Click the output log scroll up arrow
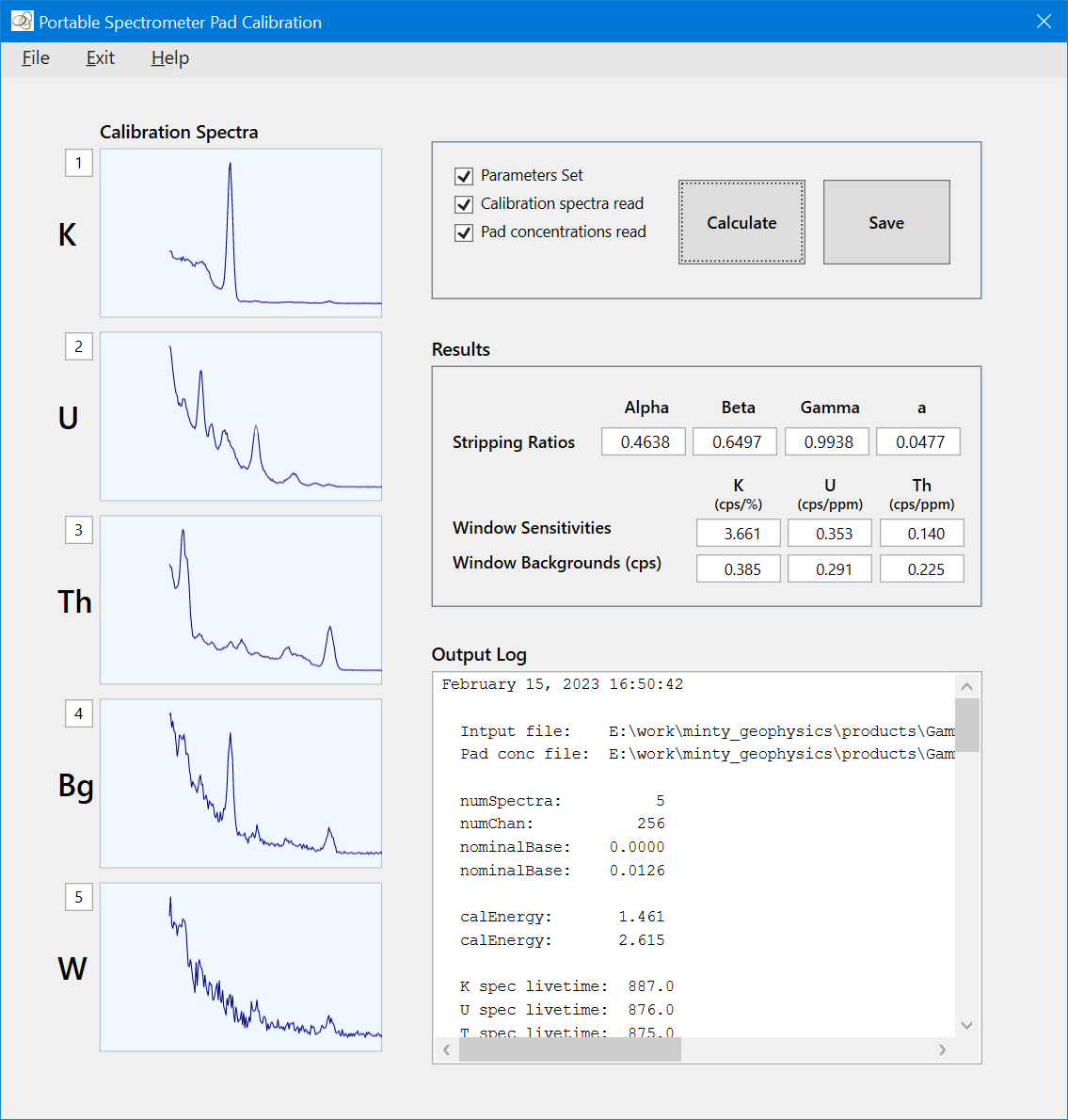1068x1120 pixels. [967, 685]
